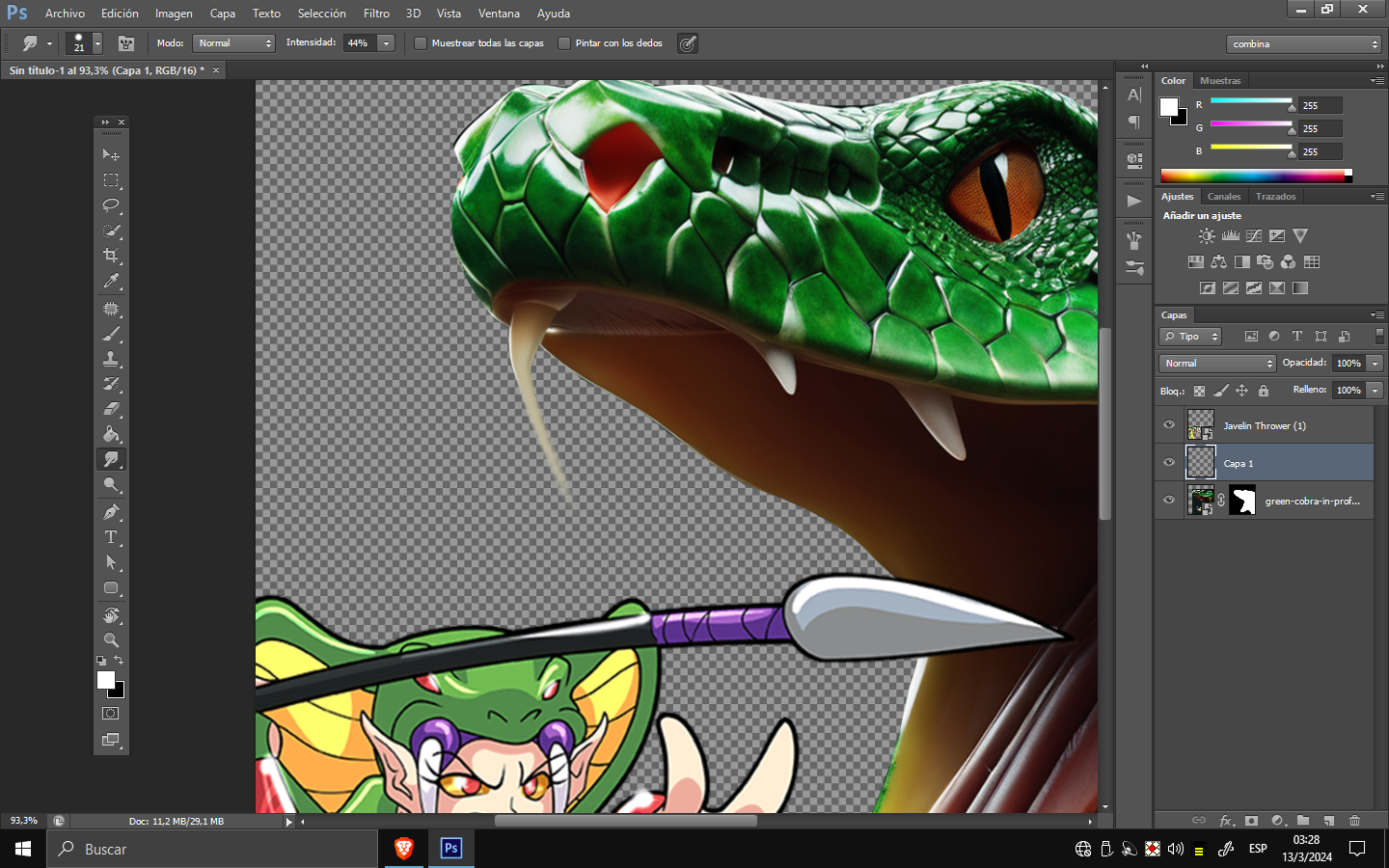Toggle lock image pixels brush icon

pos(1221,391)
